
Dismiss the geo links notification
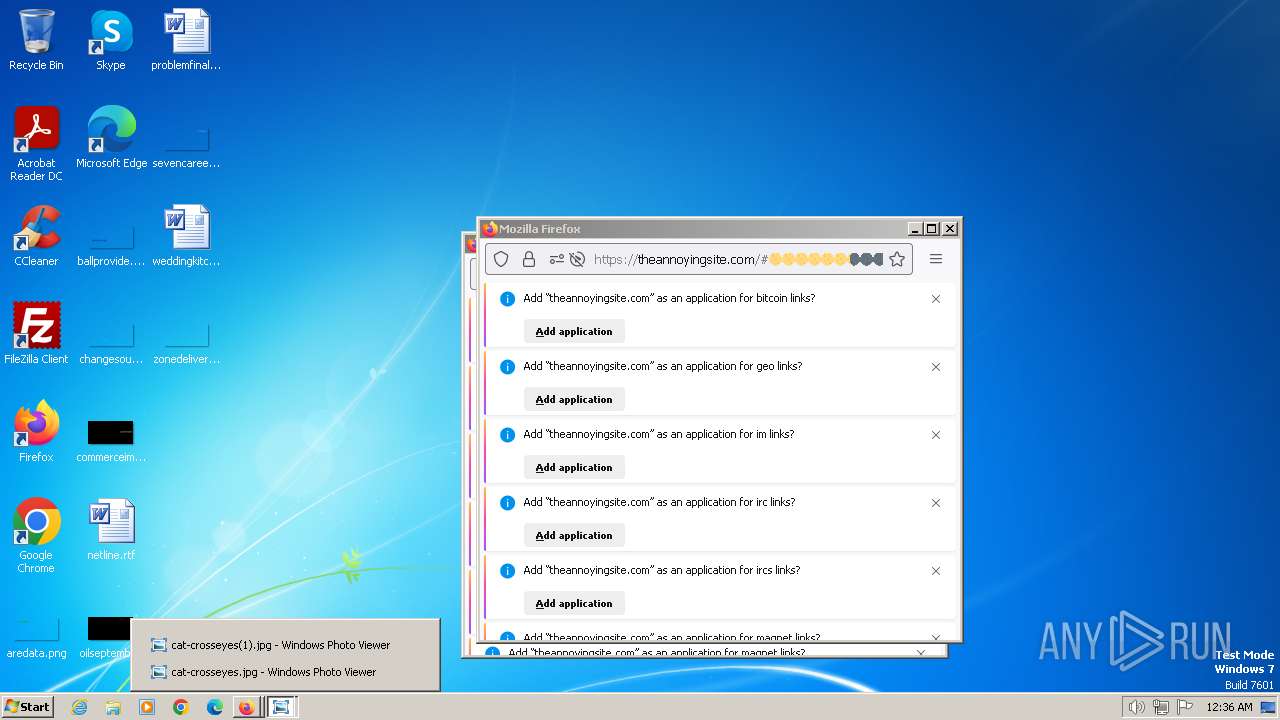coord(936,367)
